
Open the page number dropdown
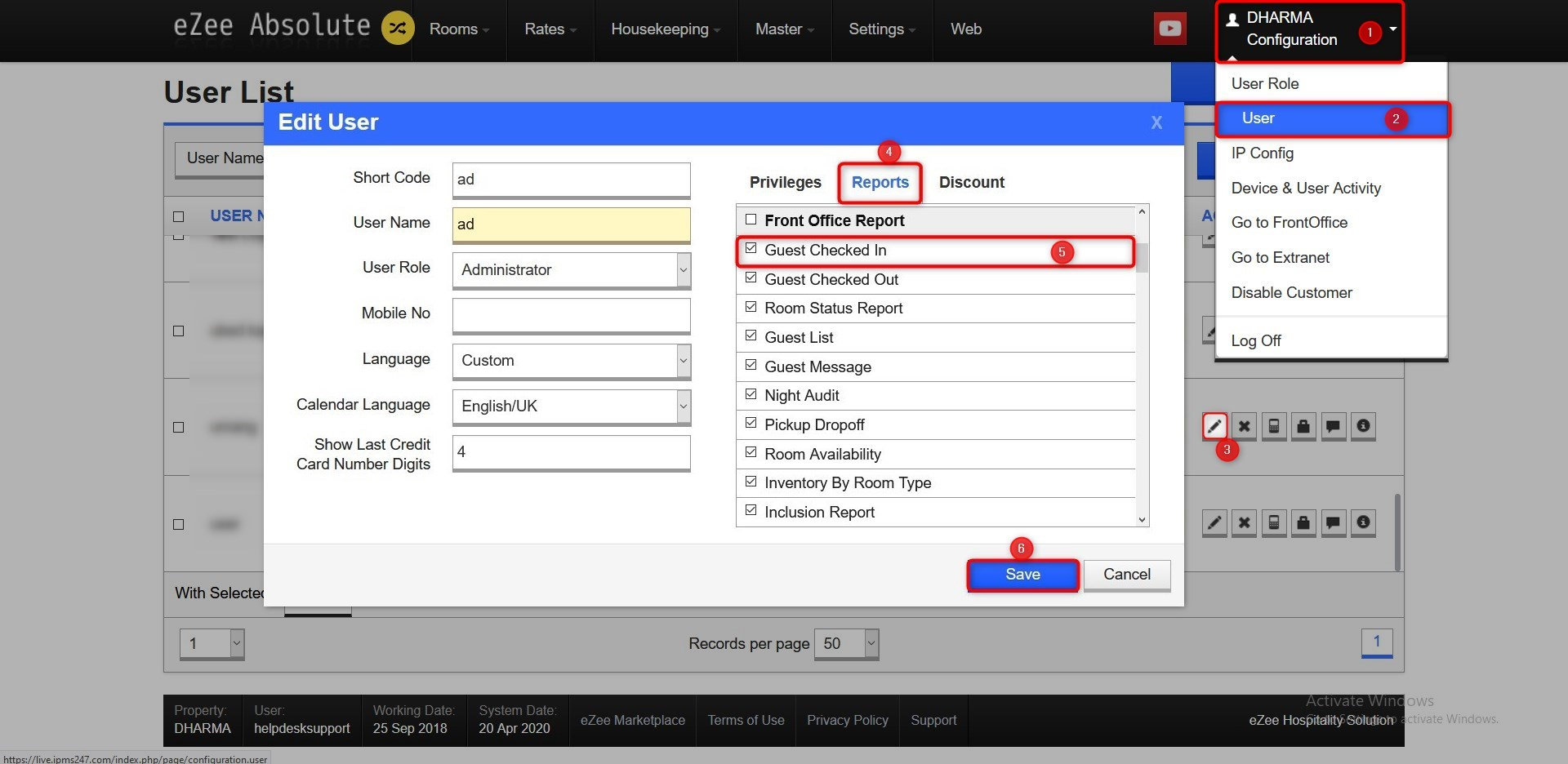point(212,643)
